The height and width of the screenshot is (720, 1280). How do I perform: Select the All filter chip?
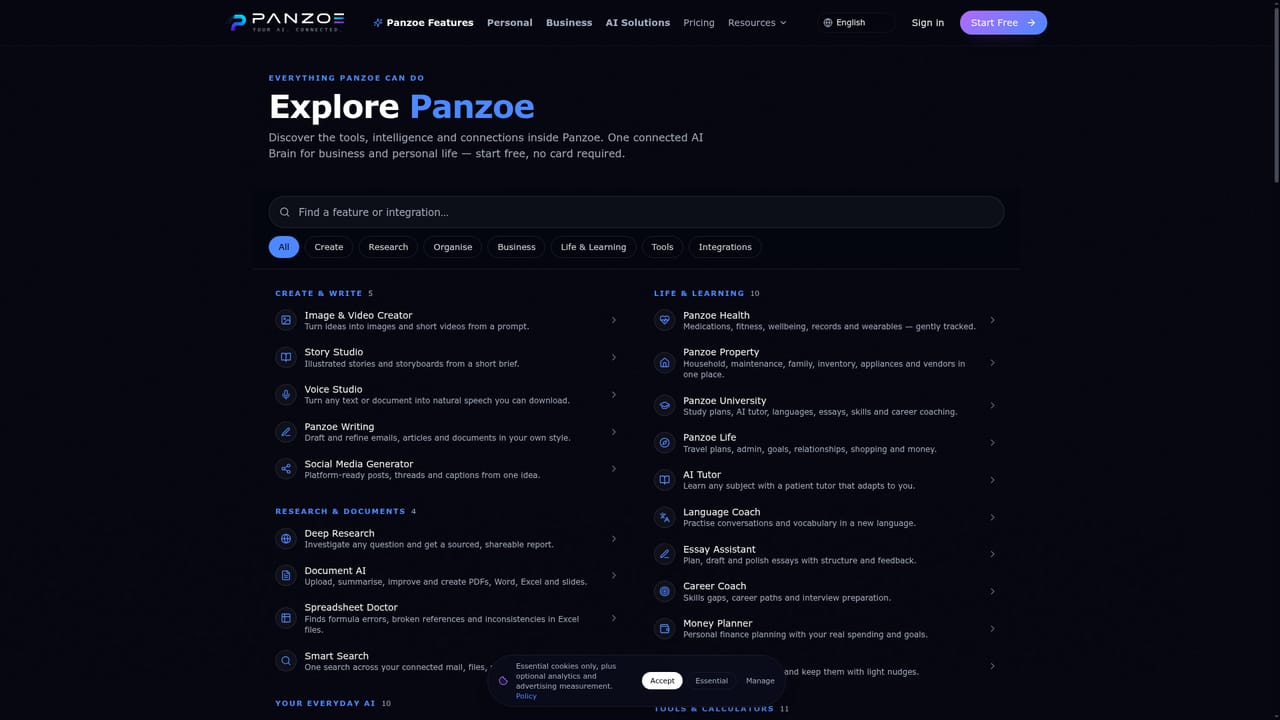pyautogui.click(x=284, y=247)
